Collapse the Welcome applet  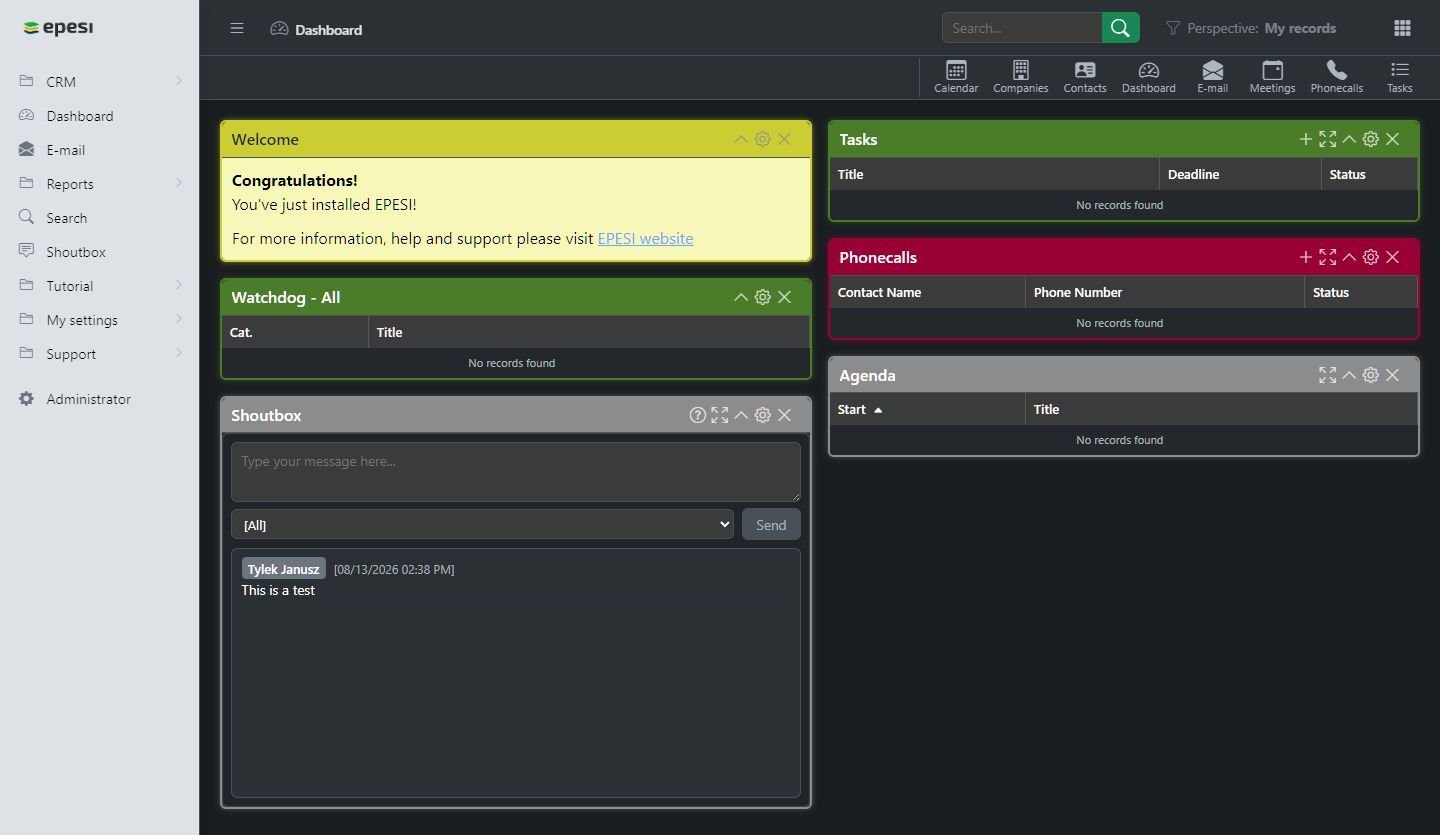(741, 139)
